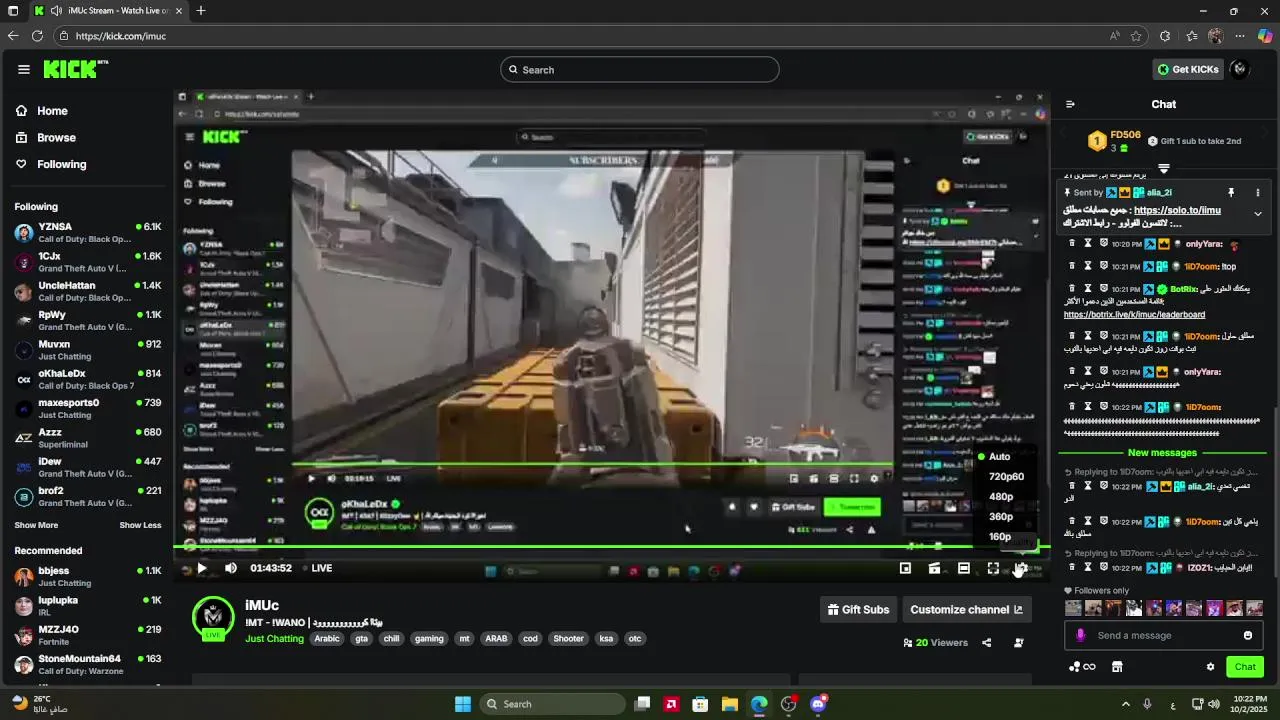Open maxesports0 channel in sidebar
The height and width of the screenshot is (720, 1280).
click(87, 409)
